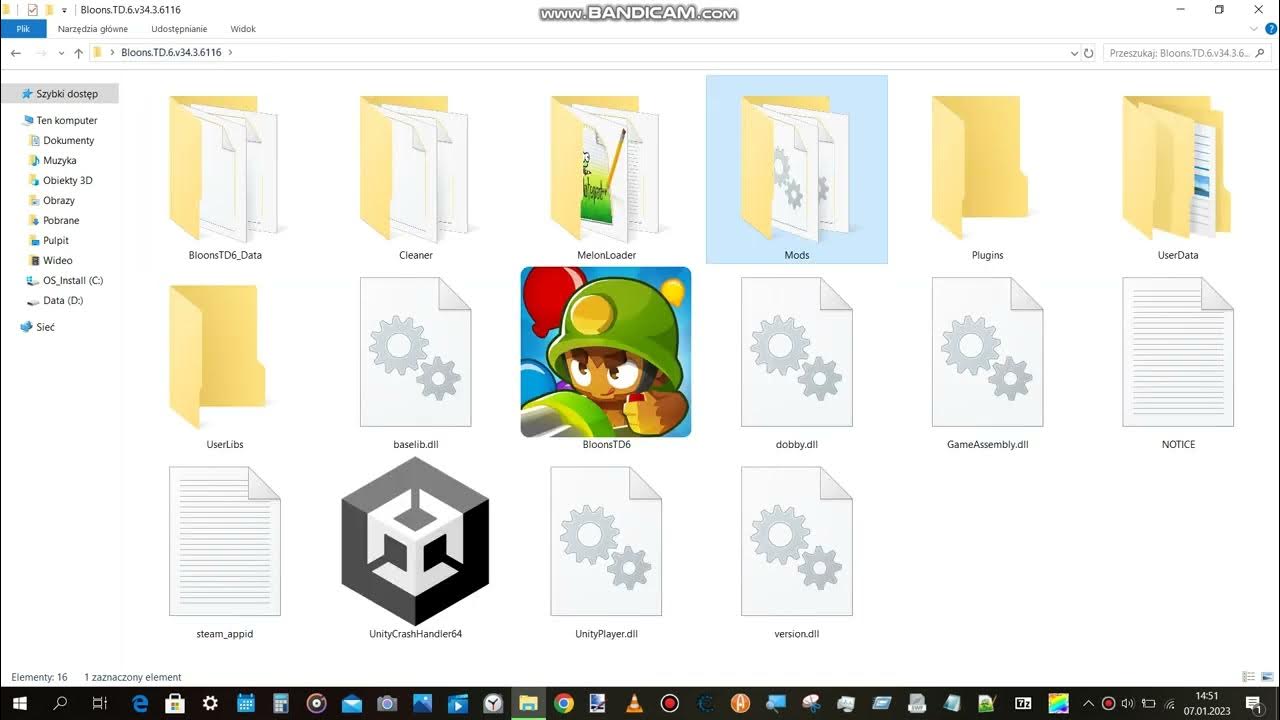The image size is (1280, 720).
Task: Expand the breadcrumb chevron after folder name
Action: point(230,52)
